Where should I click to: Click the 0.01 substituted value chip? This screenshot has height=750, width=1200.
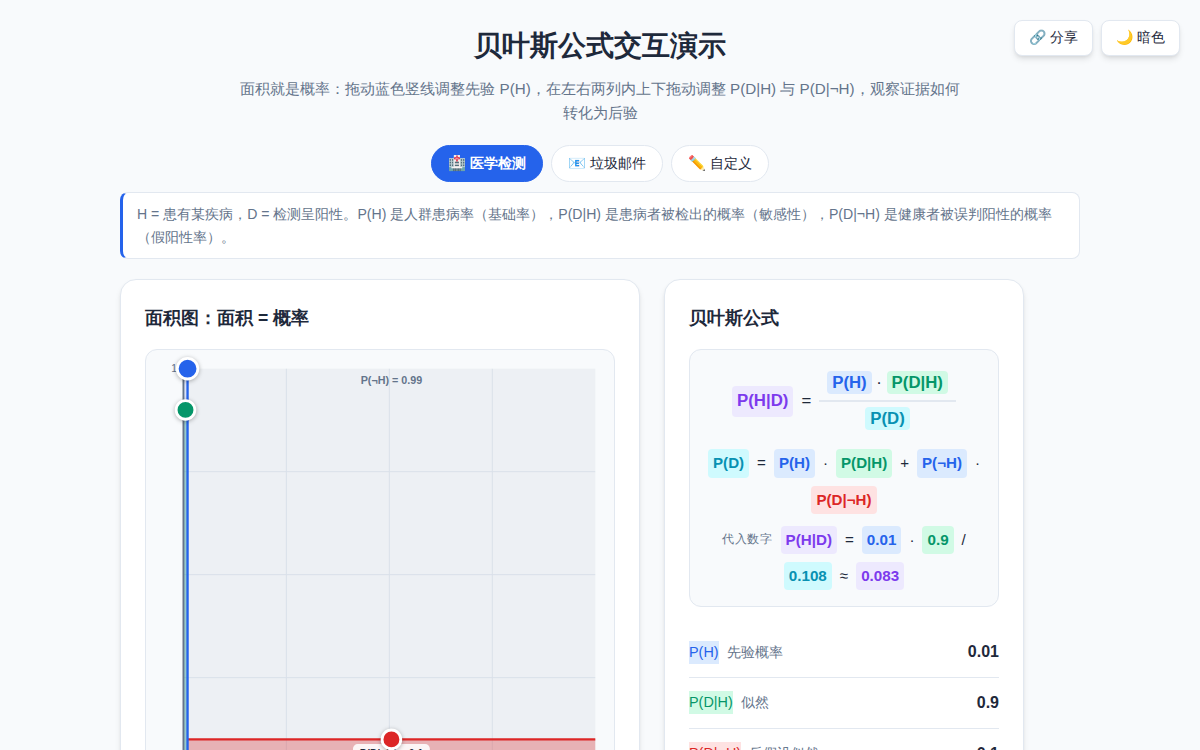click(881, 540)
